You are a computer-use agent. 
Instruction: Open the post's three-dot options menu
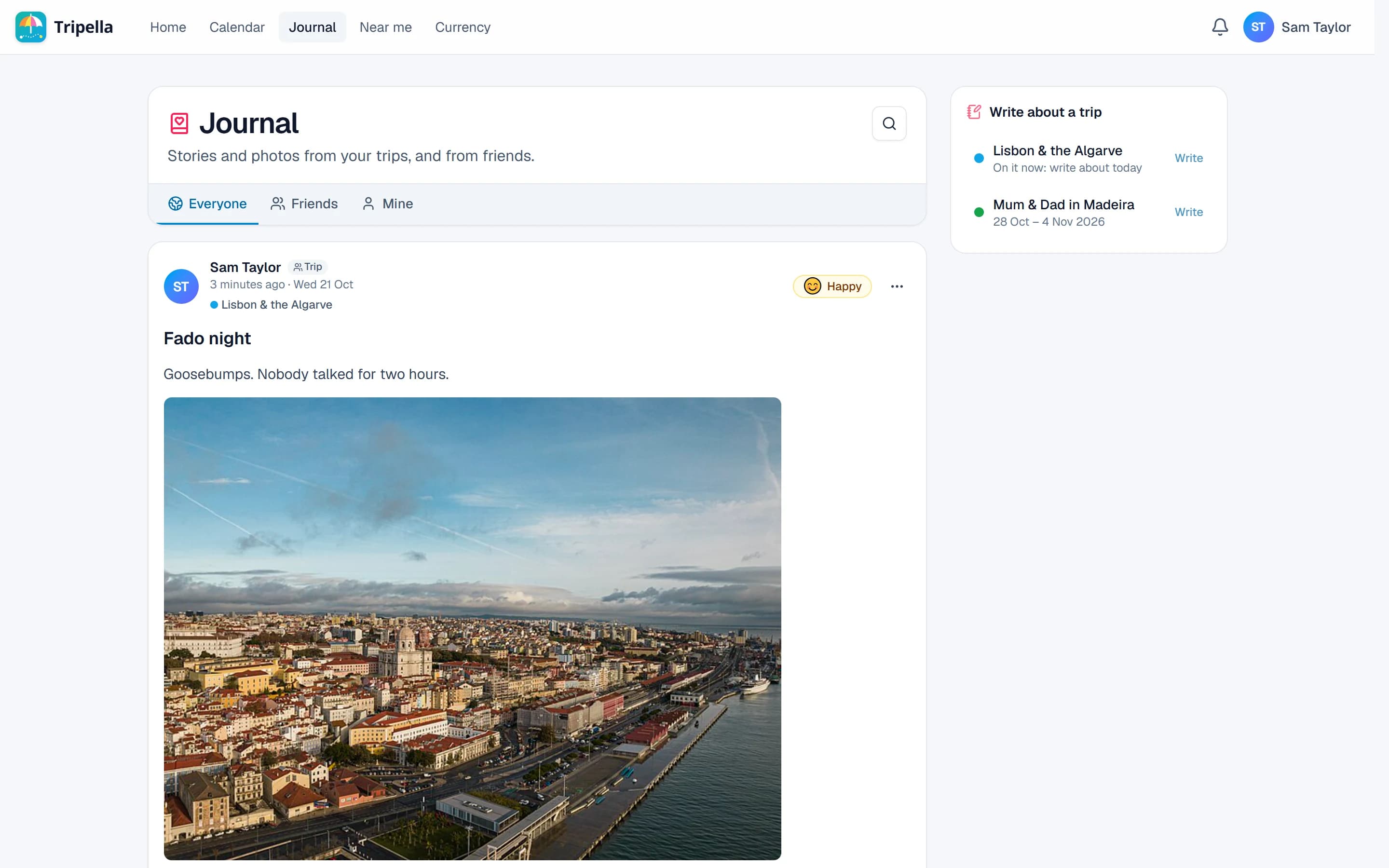[x=897, y=286]
